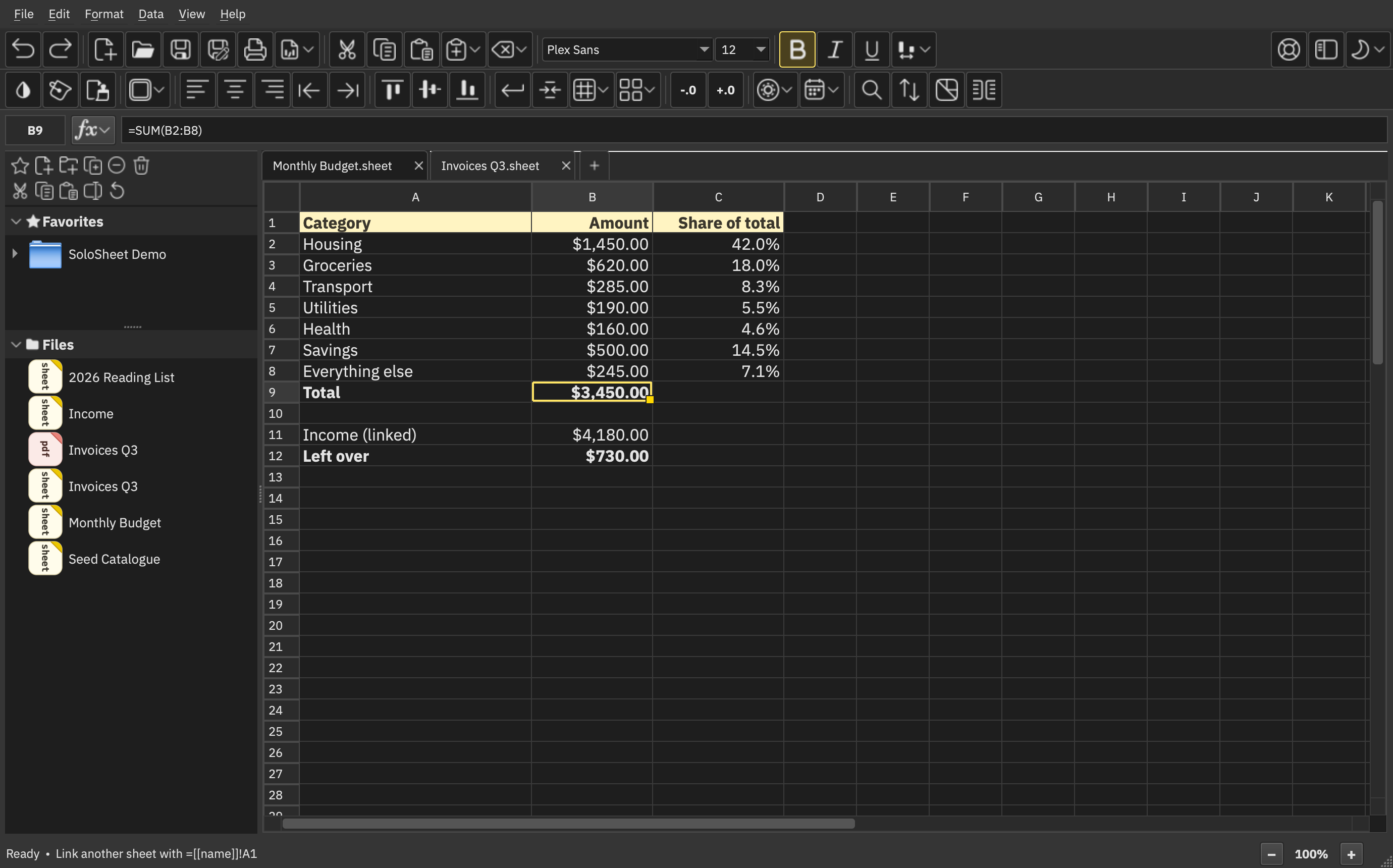Collapse the Favorites section
This screenshot has height=868, width=1393.
click(16, 222)
